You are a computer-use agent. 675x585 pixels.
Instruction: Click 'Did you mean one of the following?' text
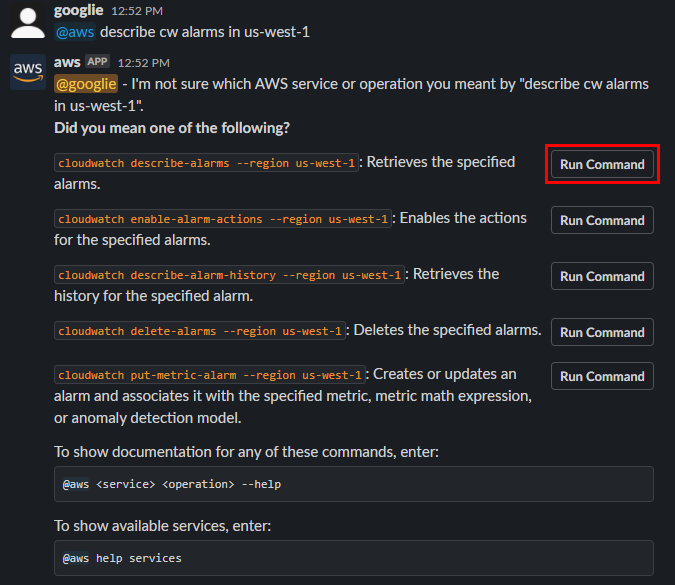pyautogui.click(x=172, y=128)
